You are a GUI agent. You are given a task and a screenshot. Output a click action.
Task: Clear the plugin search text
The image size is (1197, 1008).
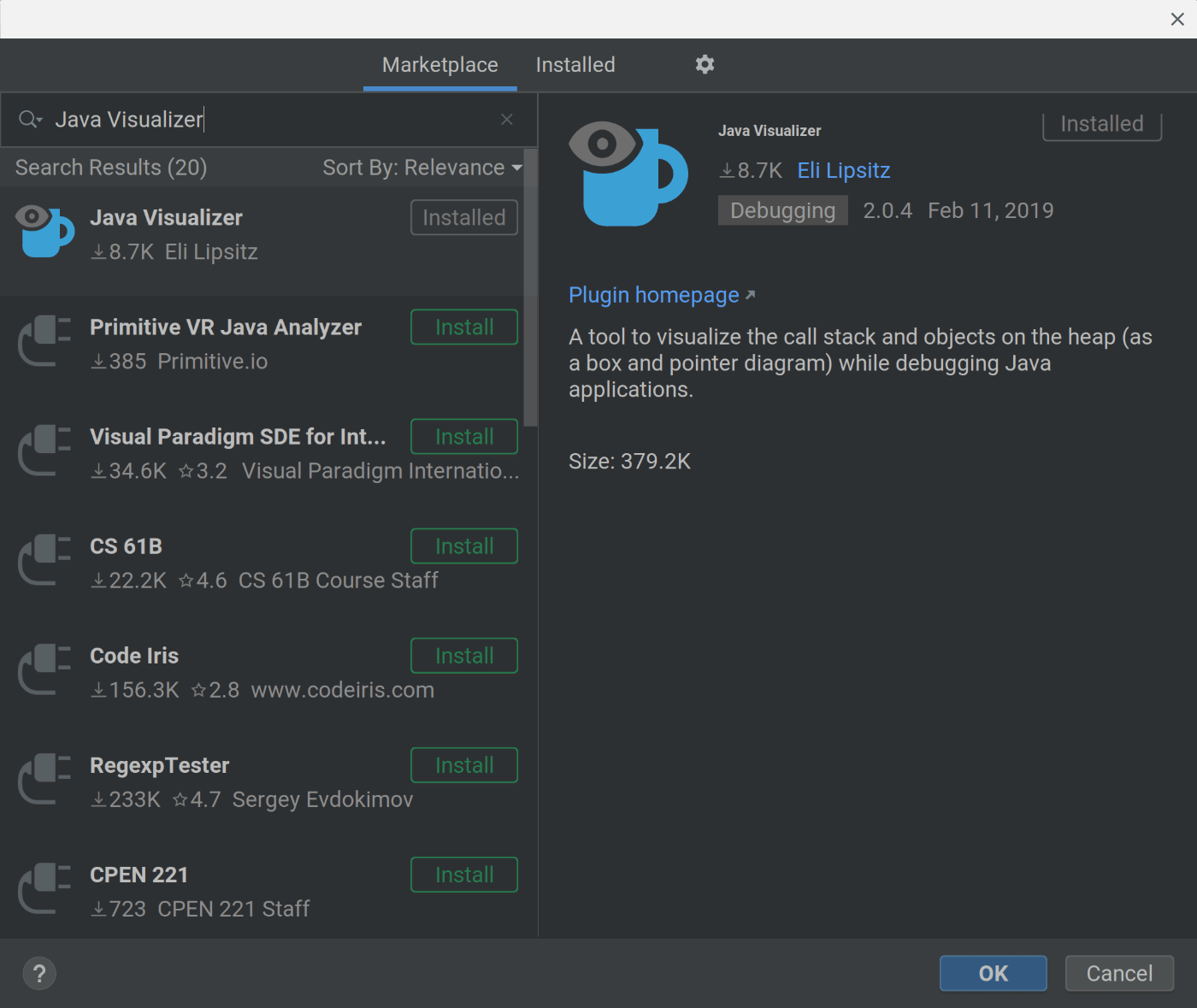coord(507,120)
